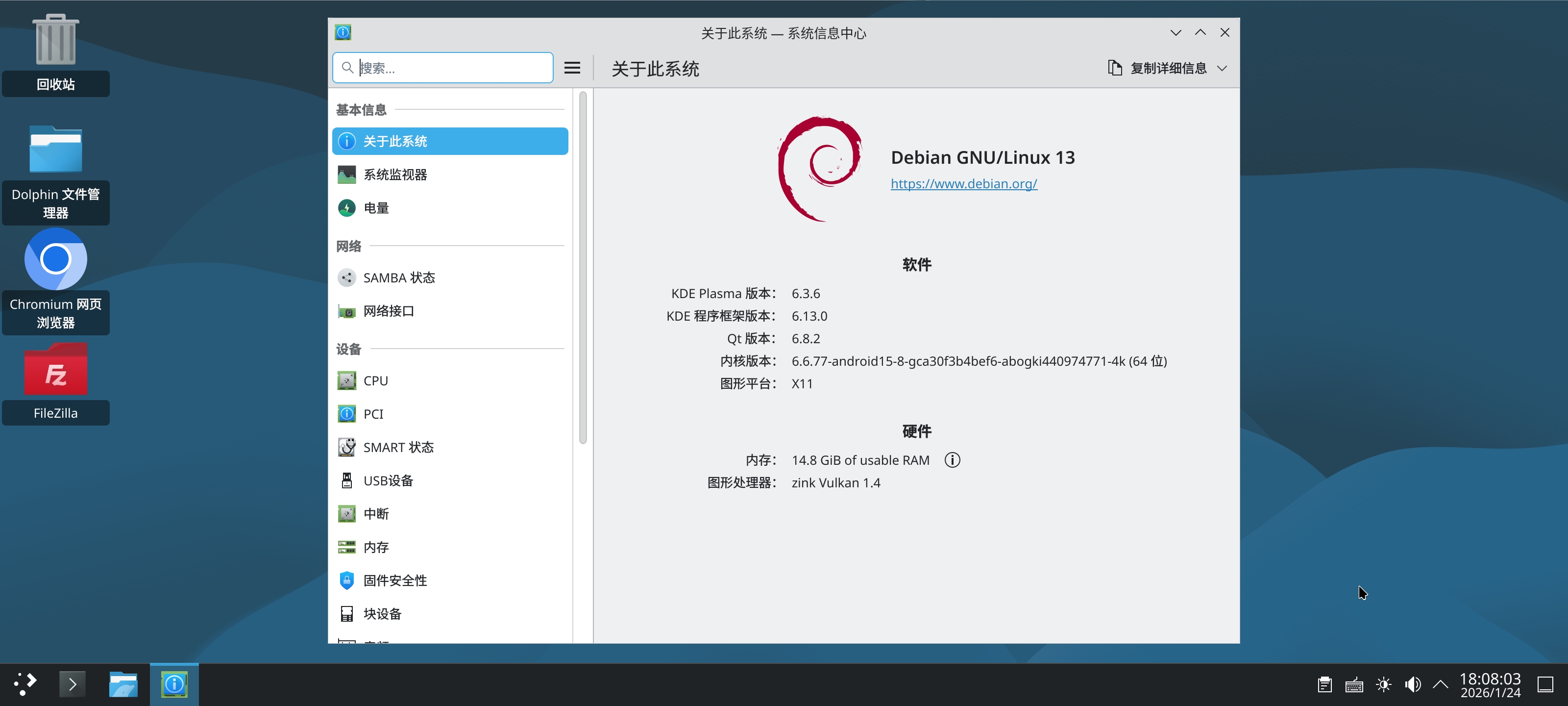Select the CPU device entry
1568x706 pixels.
(375, 381)
